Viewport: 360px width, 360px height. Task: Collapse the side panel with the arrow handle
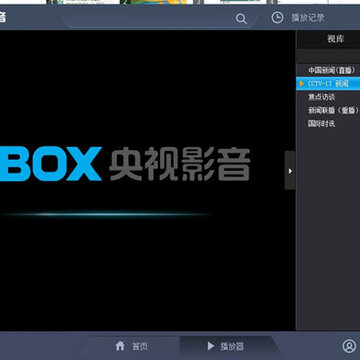tap(290, 170)
